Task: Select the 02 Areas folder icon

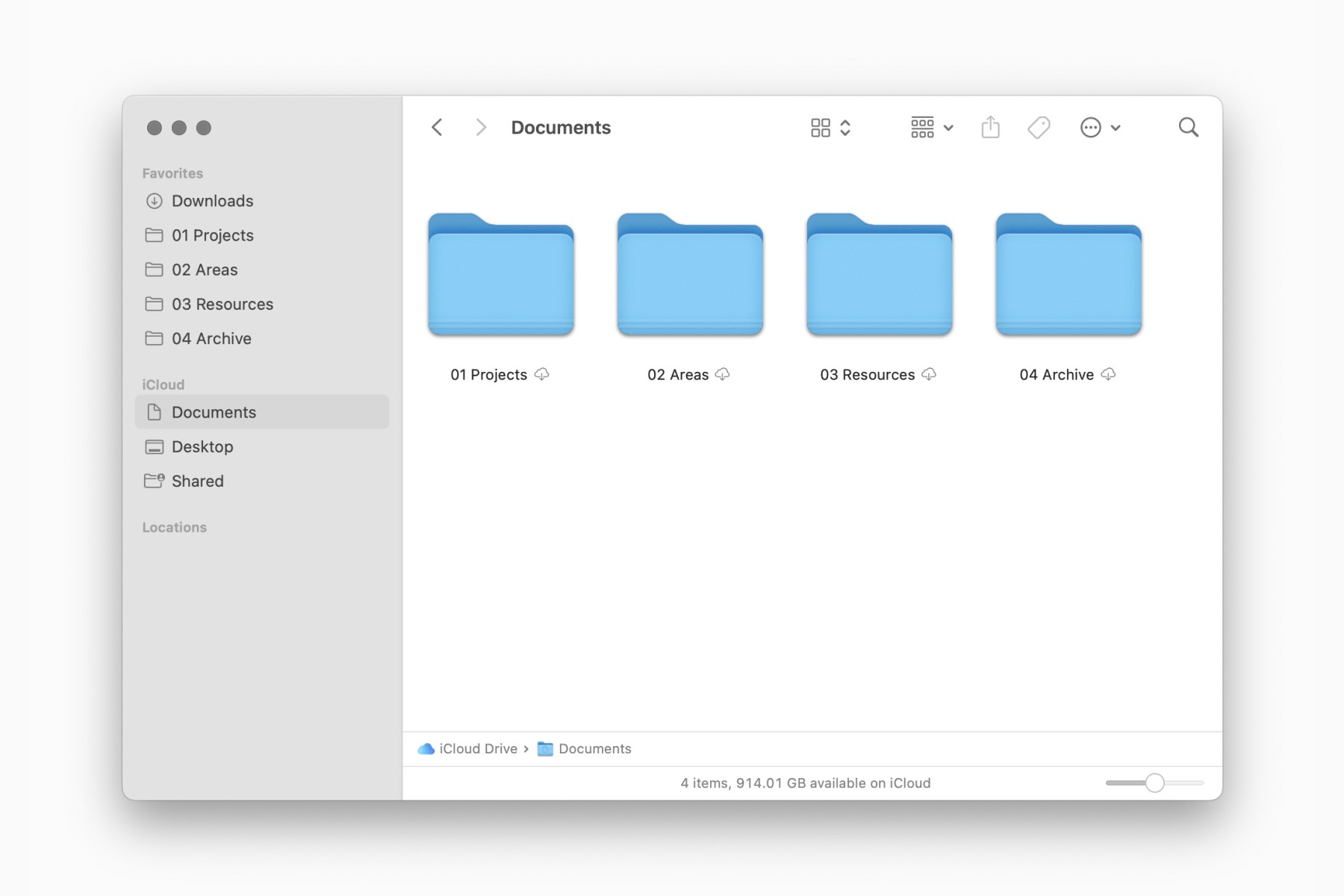Action: [690, 274]
